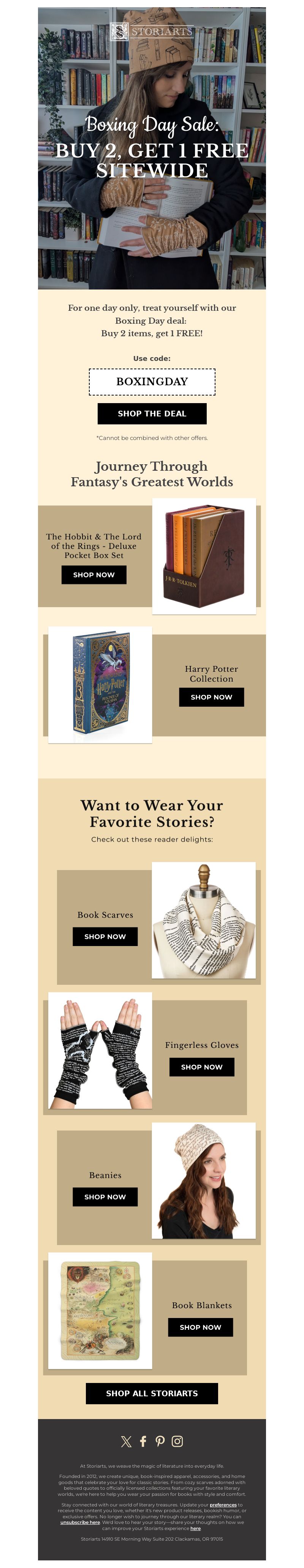The image size is (304, 1568).
Task: Open the Harry Potter book image
Action: click(x=100, y=684)
